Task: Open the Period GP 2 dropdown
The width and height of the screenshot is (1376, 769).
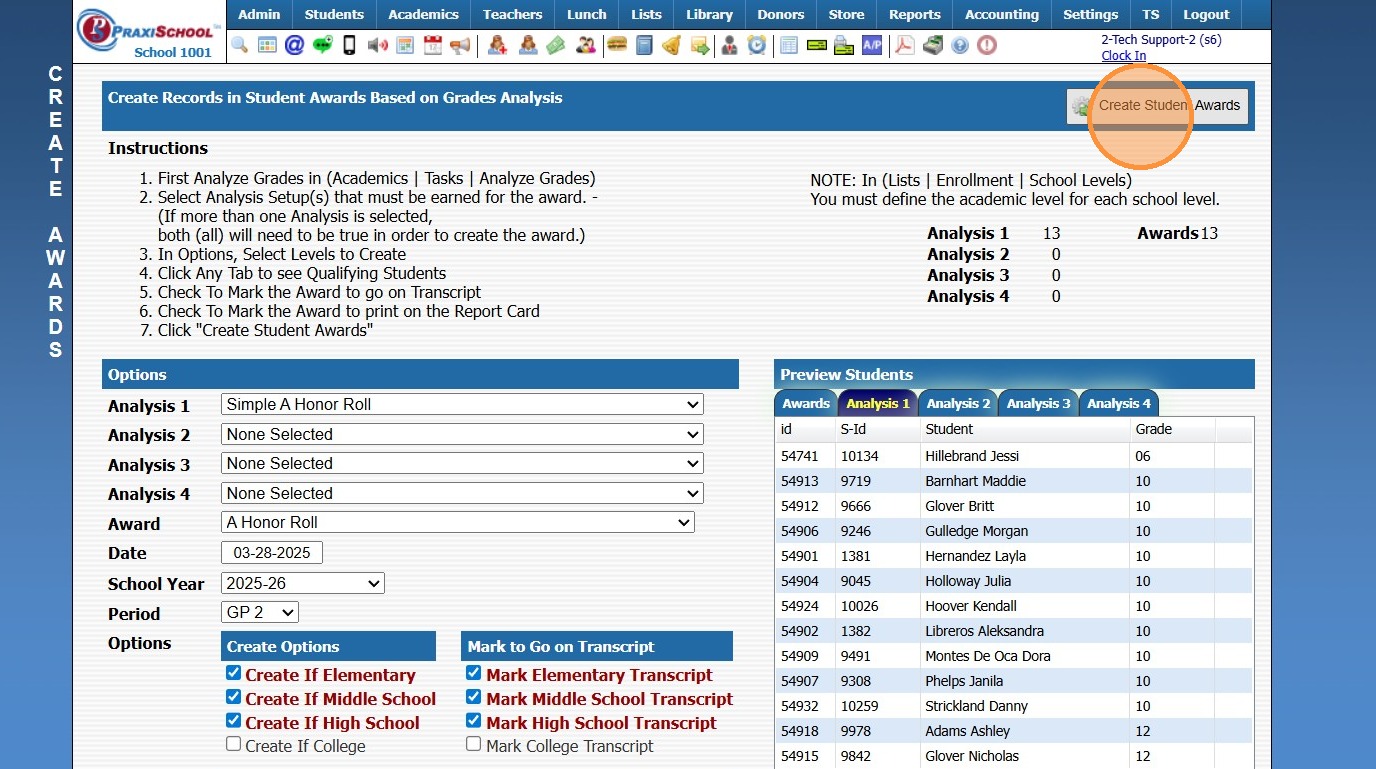Action: tap(259, 612)
